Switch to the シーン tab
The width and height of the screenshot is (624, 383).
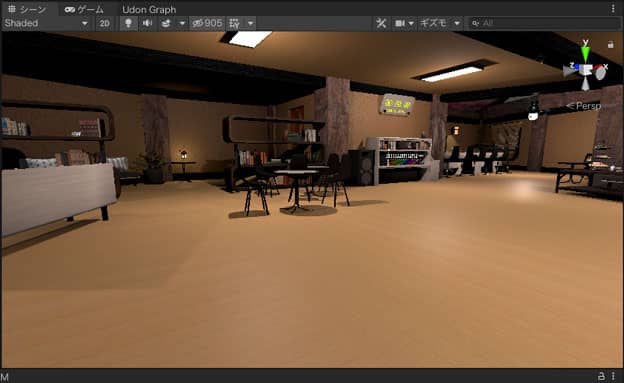point(27,9)
